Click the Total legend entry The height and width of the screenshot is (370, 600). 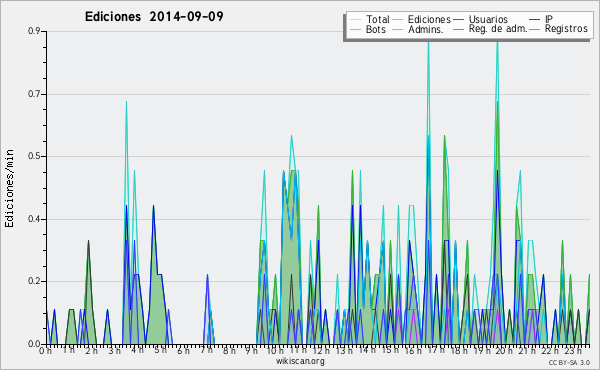pyautogui.click(x=378, y=19)
